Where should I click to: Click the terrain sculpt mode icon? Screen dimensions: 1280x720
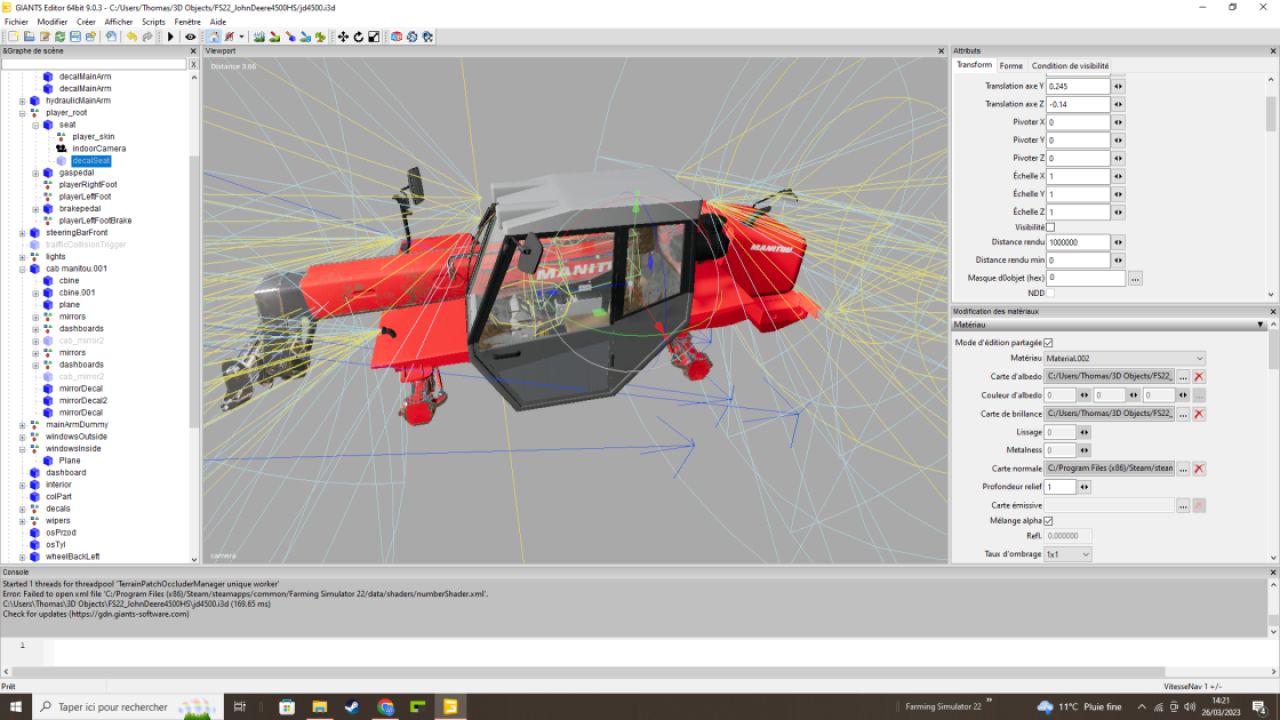click(x=258, y=36)
